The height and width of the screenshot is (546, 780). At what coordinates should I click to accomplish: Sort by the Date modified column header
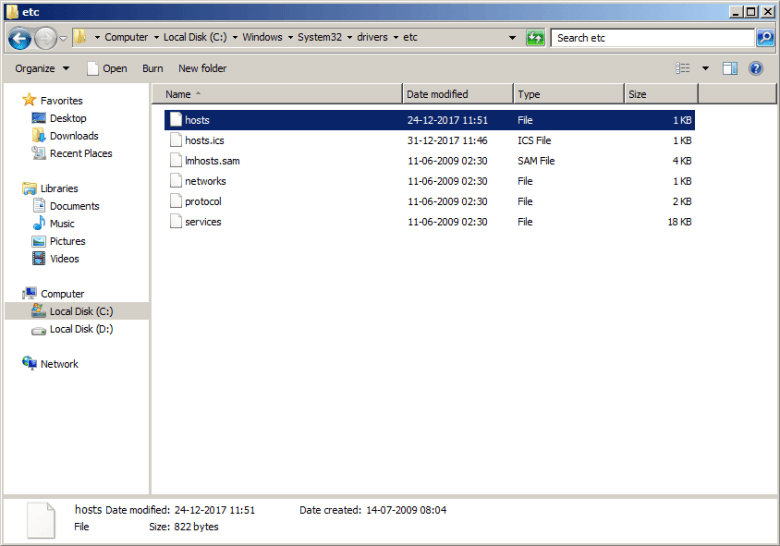pos(458,94)
